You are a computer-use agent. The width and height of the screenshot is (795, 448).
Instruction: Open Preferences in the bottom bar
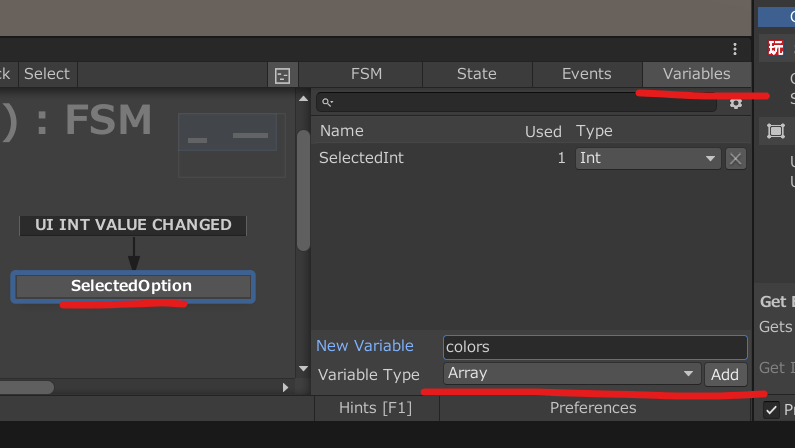point(592,408)
